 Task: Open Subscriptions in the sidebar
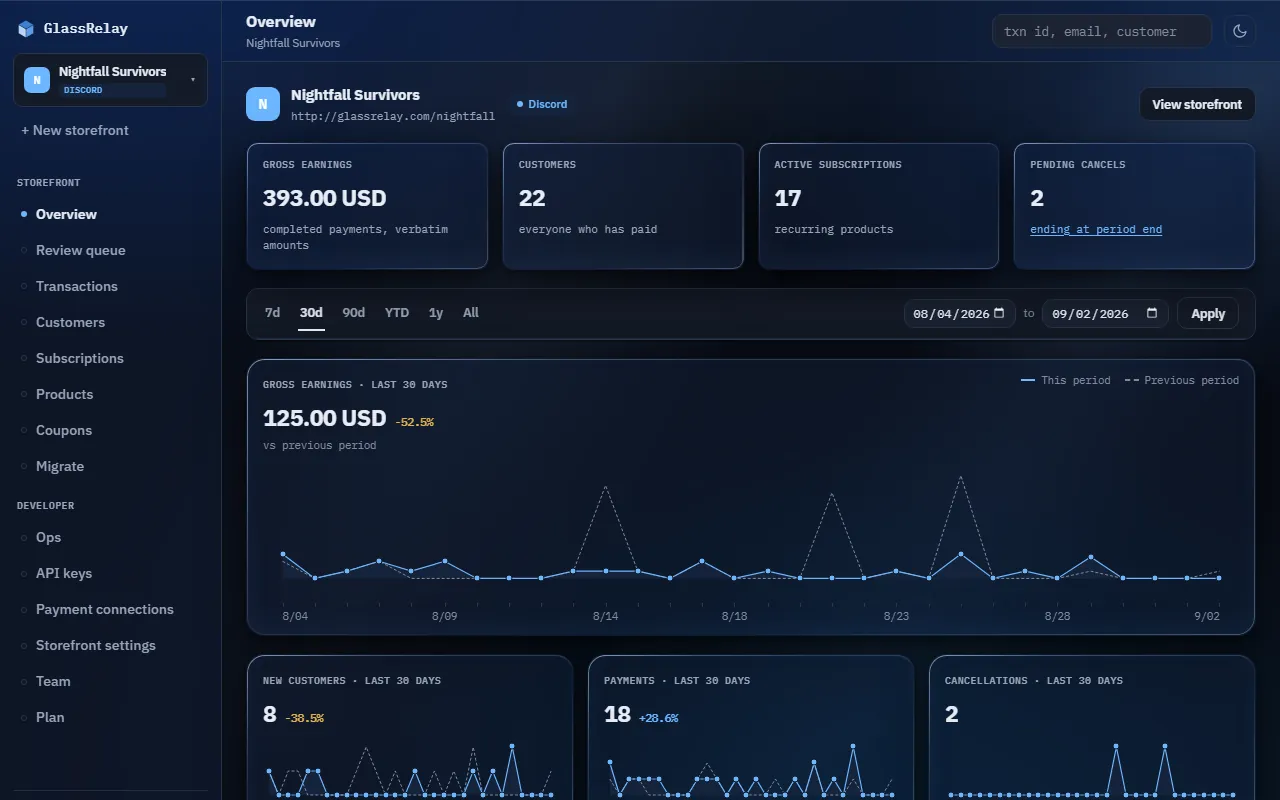(x=110, y=358)
